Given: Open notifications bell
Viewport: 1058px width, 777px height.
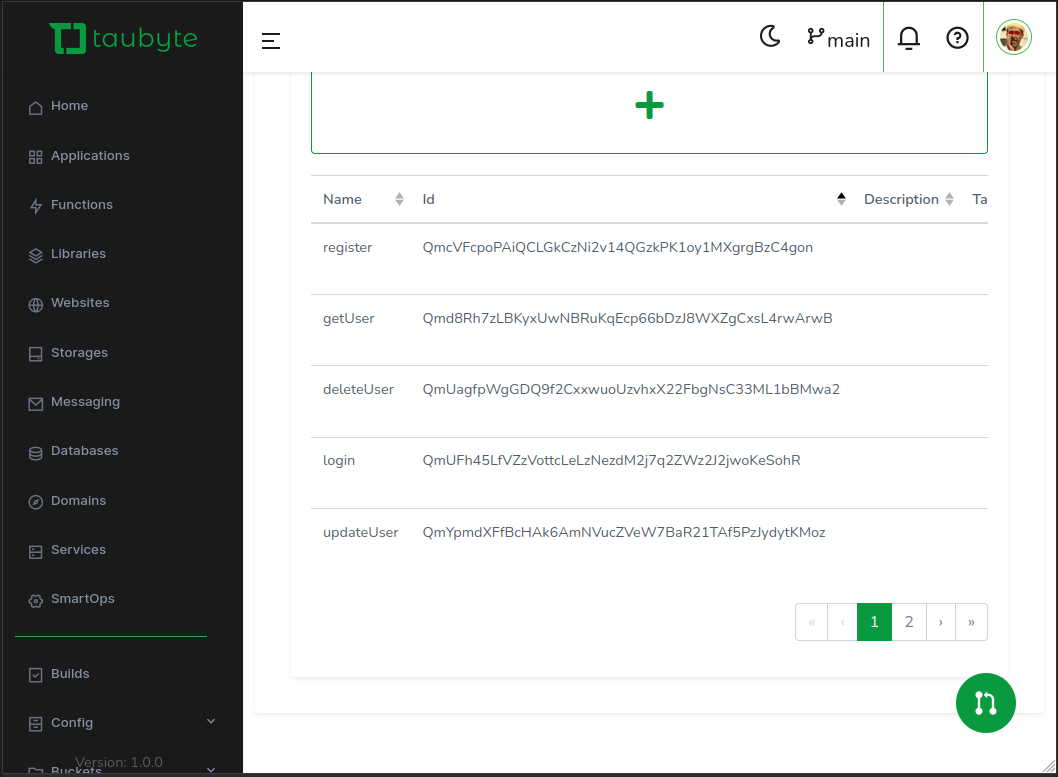Looking at the screenshot, I should pos(908,38).
